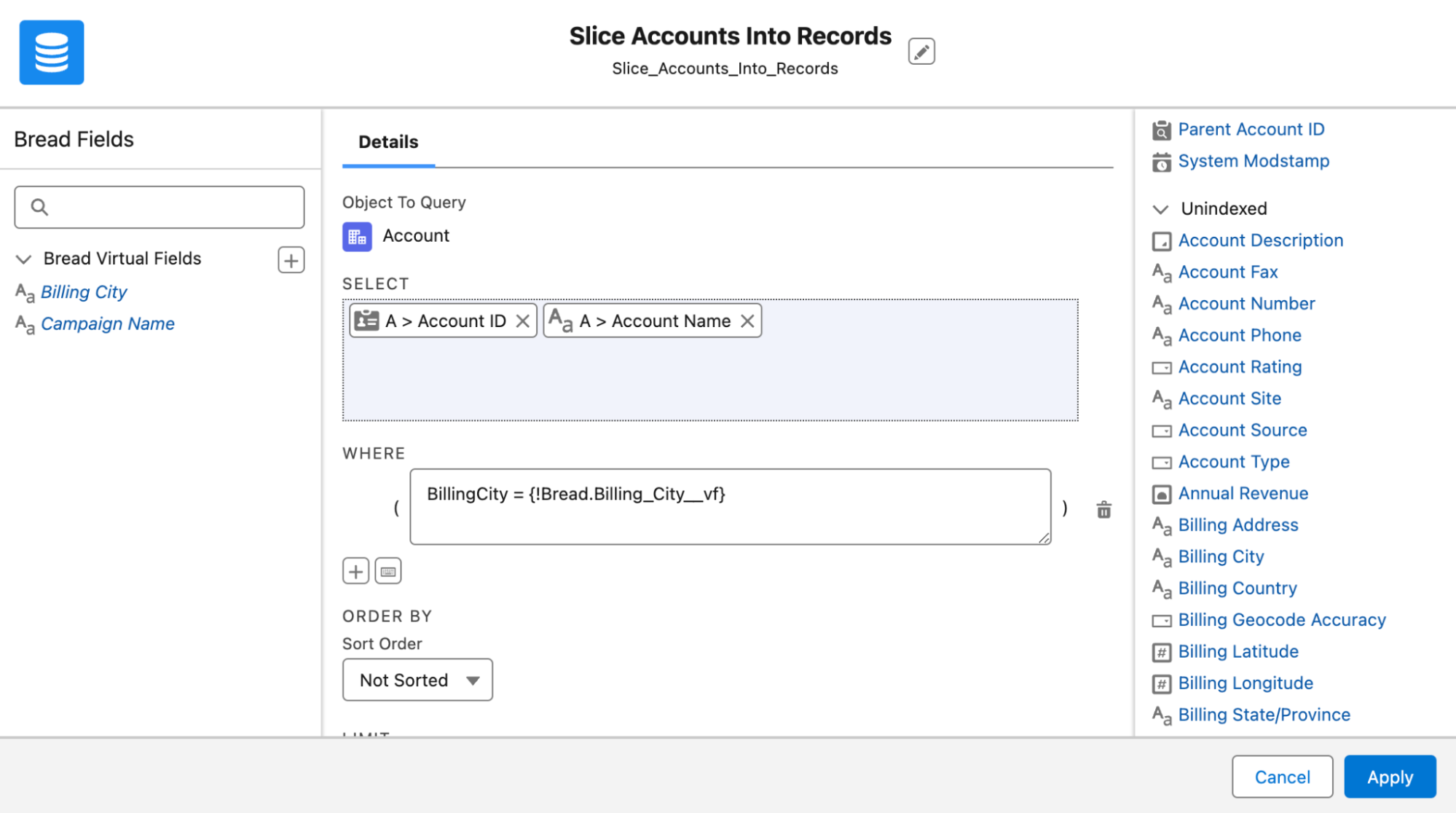Open the Not Sorted sort order dropdown

[417, 680]
